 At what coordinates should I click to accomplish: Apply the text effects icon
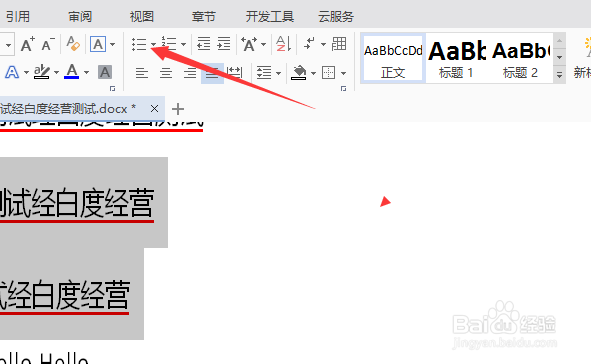pos(12,72)
